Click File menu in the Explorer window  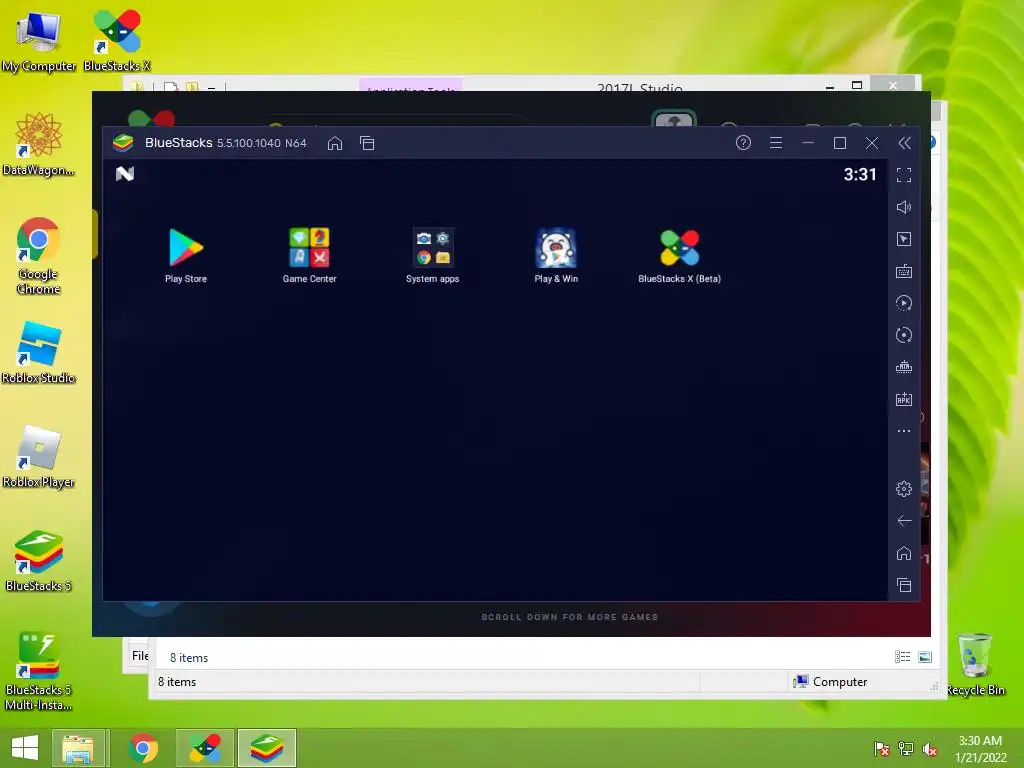140,656
